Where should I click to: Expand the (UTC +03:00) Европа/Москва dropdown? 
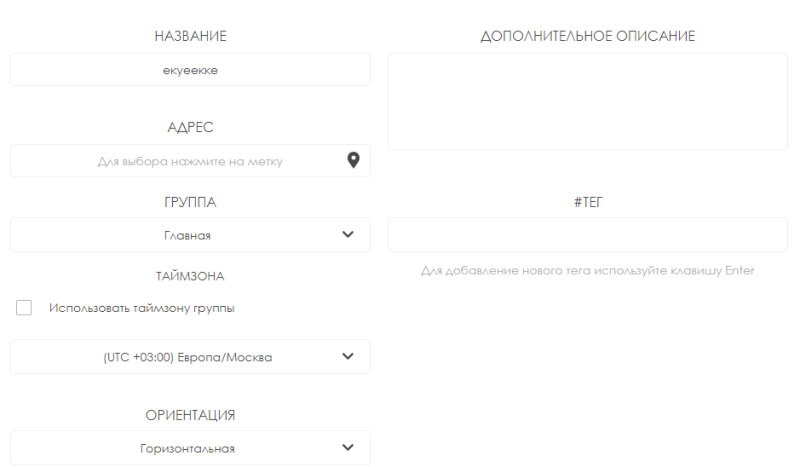pyautogui.click(x=188, y=356)
